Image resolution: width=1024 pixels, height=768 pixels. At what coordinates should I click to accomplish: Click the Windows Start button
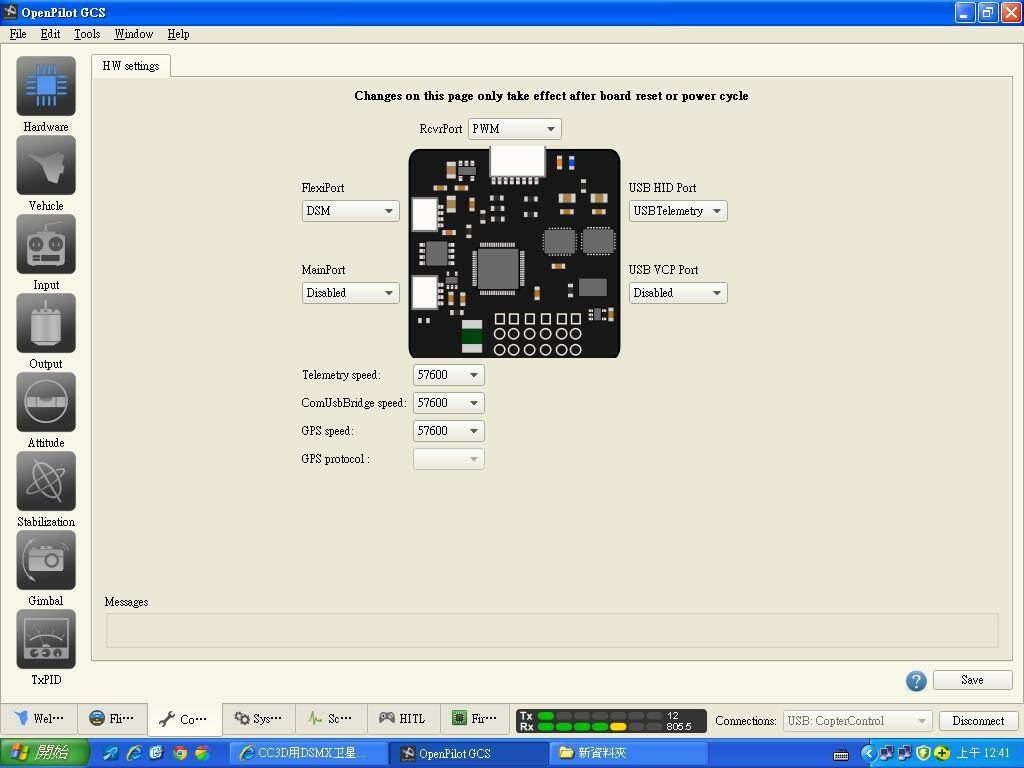(44, 753)
